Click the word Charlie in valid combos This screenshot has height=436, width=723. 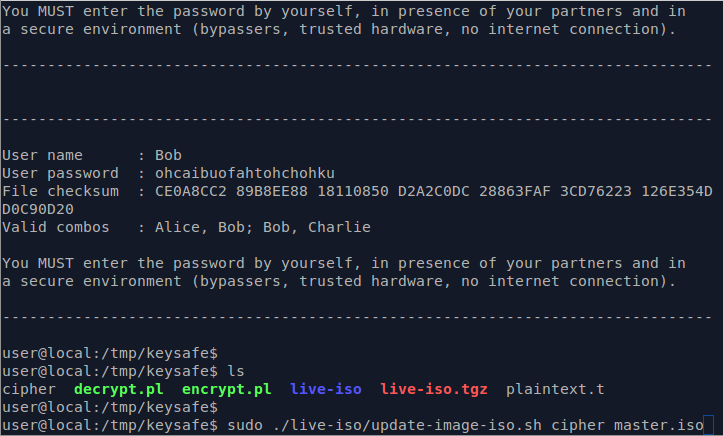point(339,227)
